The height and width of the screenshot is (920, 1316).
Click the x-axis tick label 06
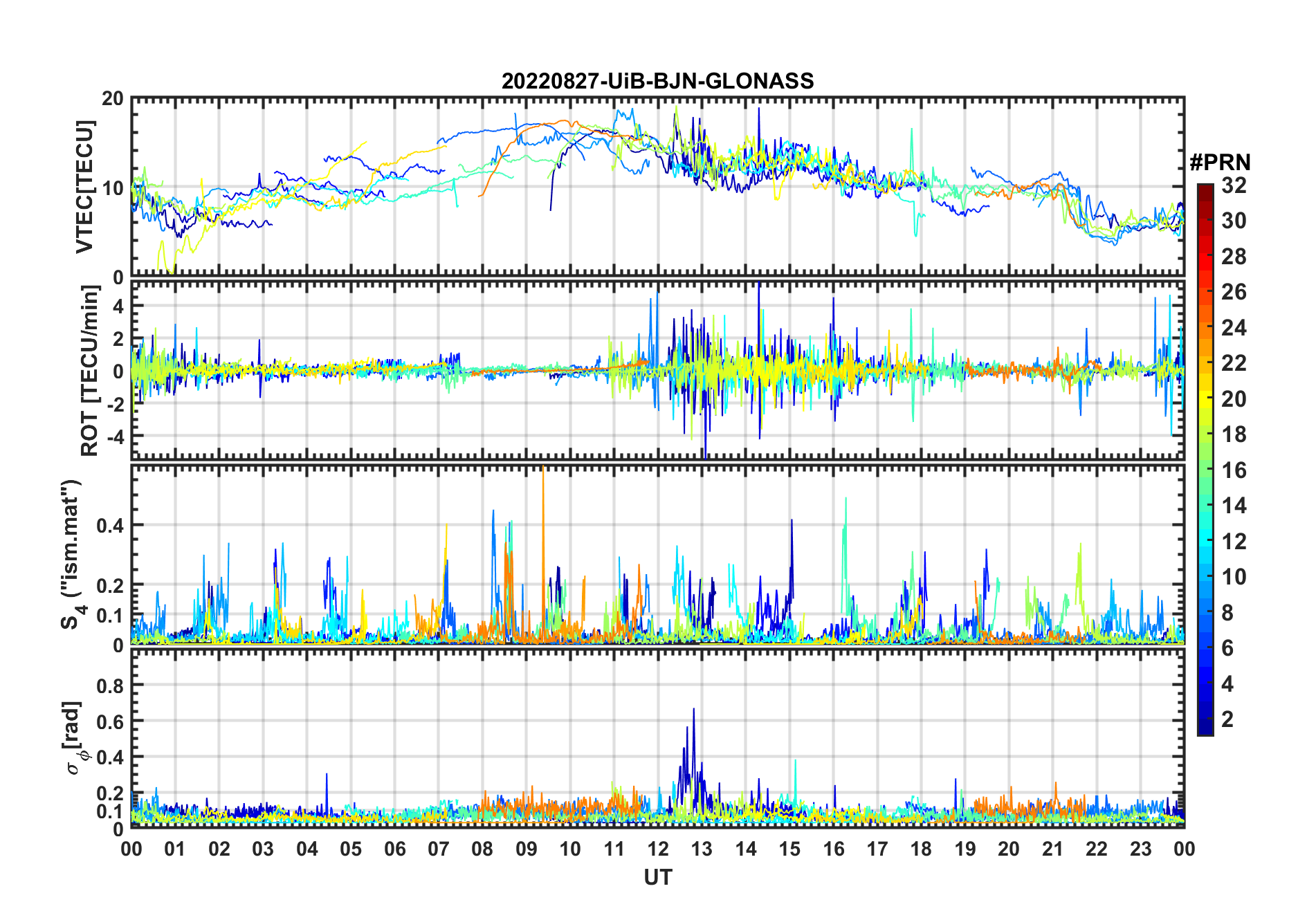[394, 849]
